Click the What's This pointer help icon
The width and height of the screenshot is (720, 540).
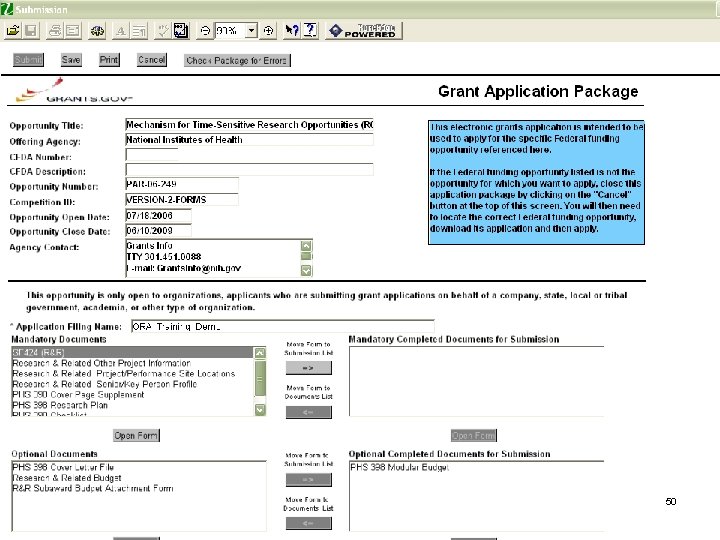pos(292,31)
